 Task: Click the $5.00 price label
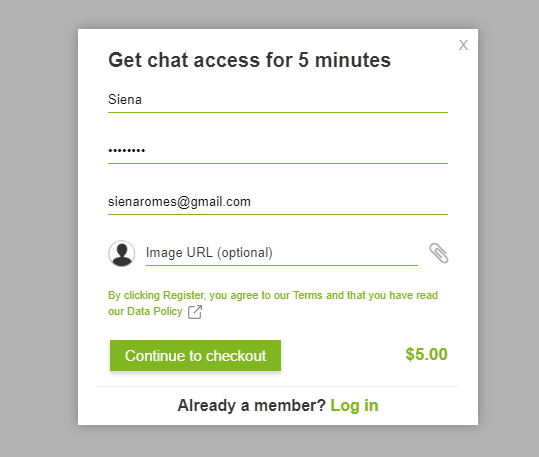point(426,354)
